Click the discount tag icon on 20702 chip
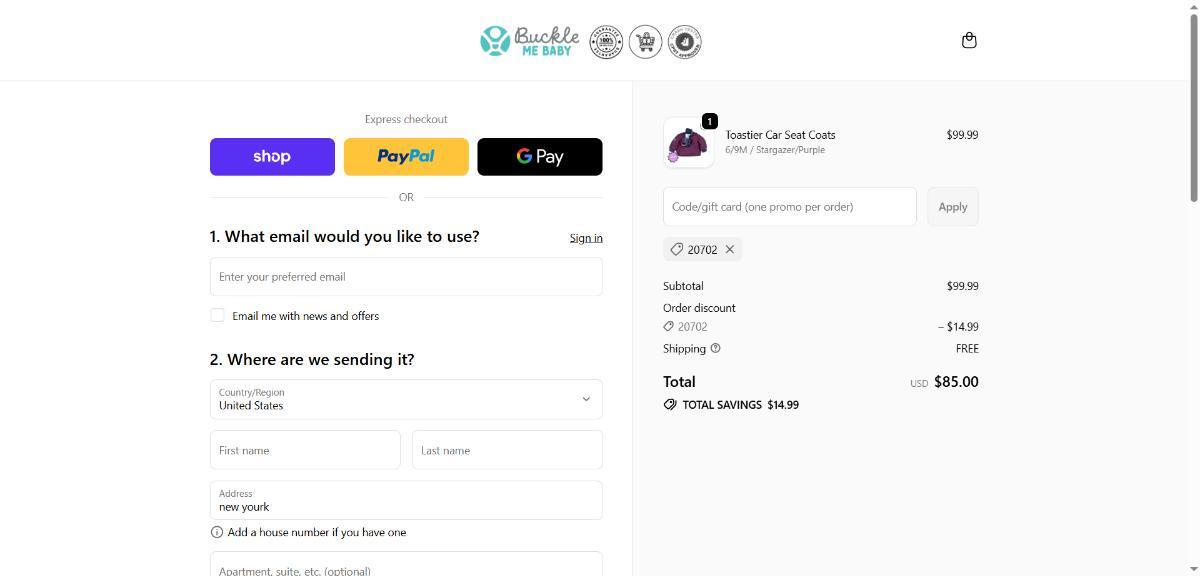Image resolution: width=1200 pixels, height=576 pixels. (x=677, y=250)
